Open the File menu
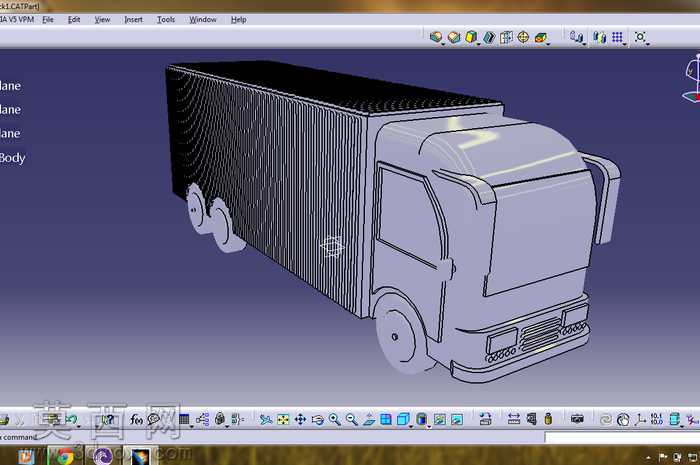 (48, 20)
